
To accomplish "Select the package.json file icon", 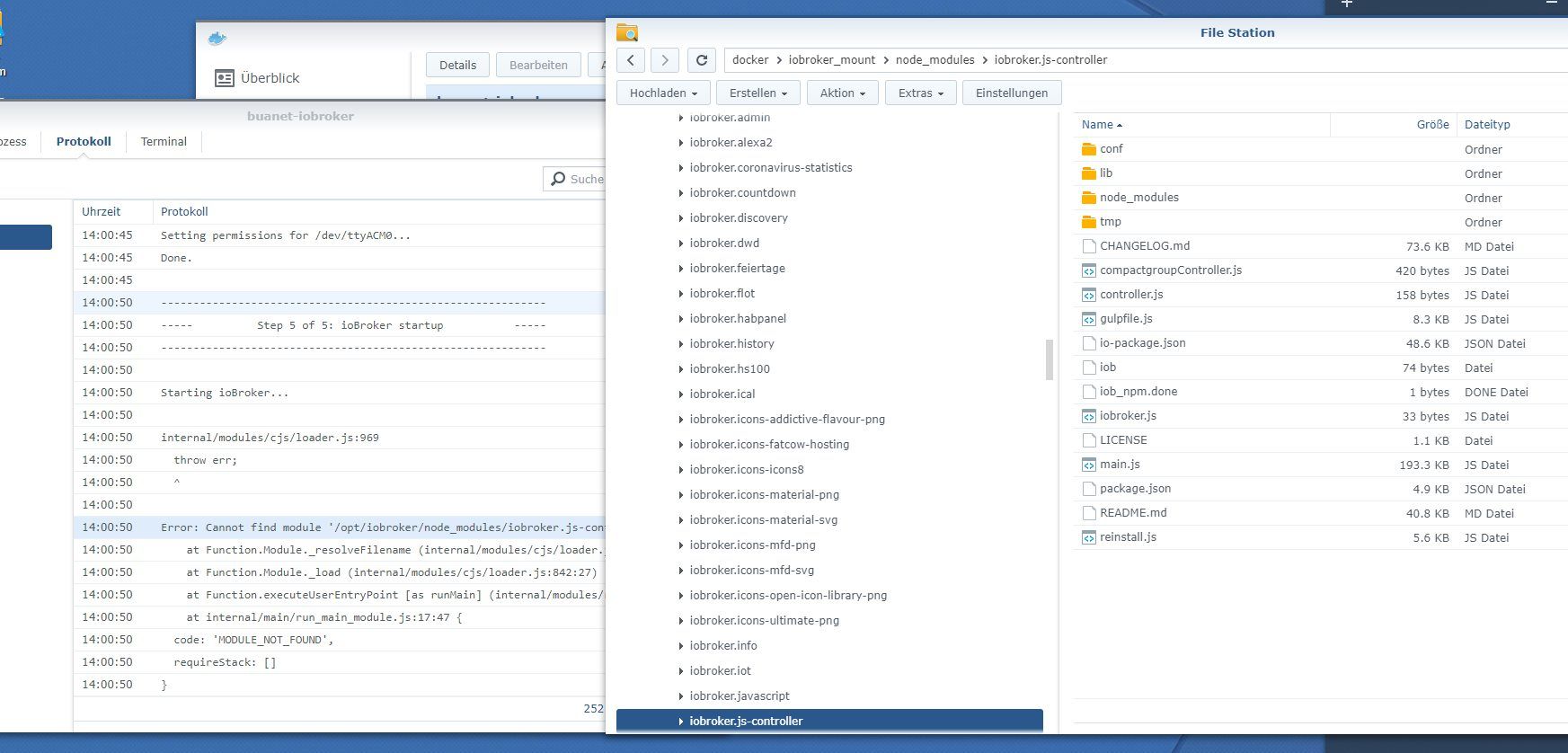I will click(1089, 489).
